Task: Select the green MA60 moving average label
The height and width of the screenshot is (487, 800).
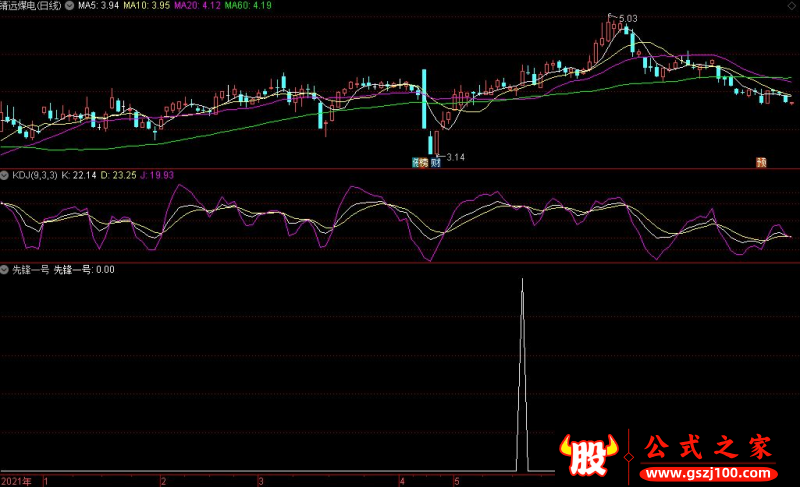Action: click(248, 6)
